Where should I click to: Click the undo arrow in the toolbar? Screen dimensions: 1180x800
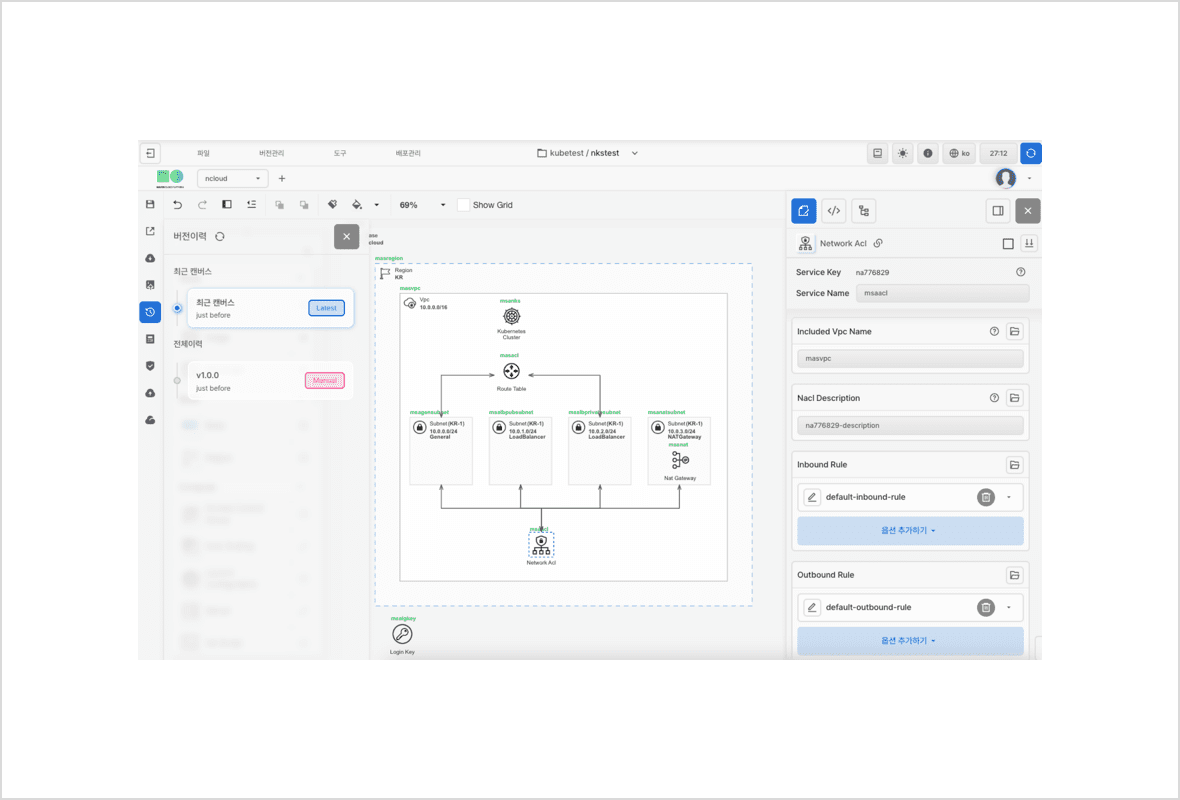pos(177,204)
